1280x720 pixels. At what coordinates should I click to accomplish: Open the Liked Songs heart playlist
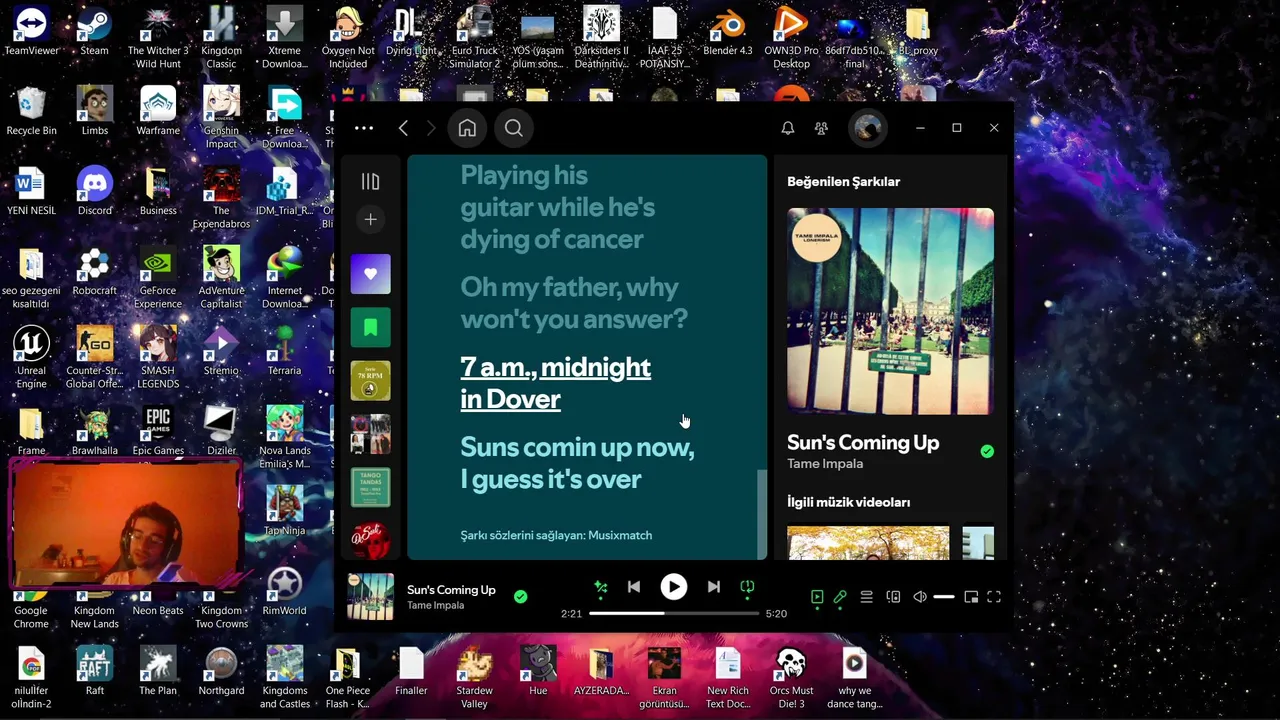point(370,274)
